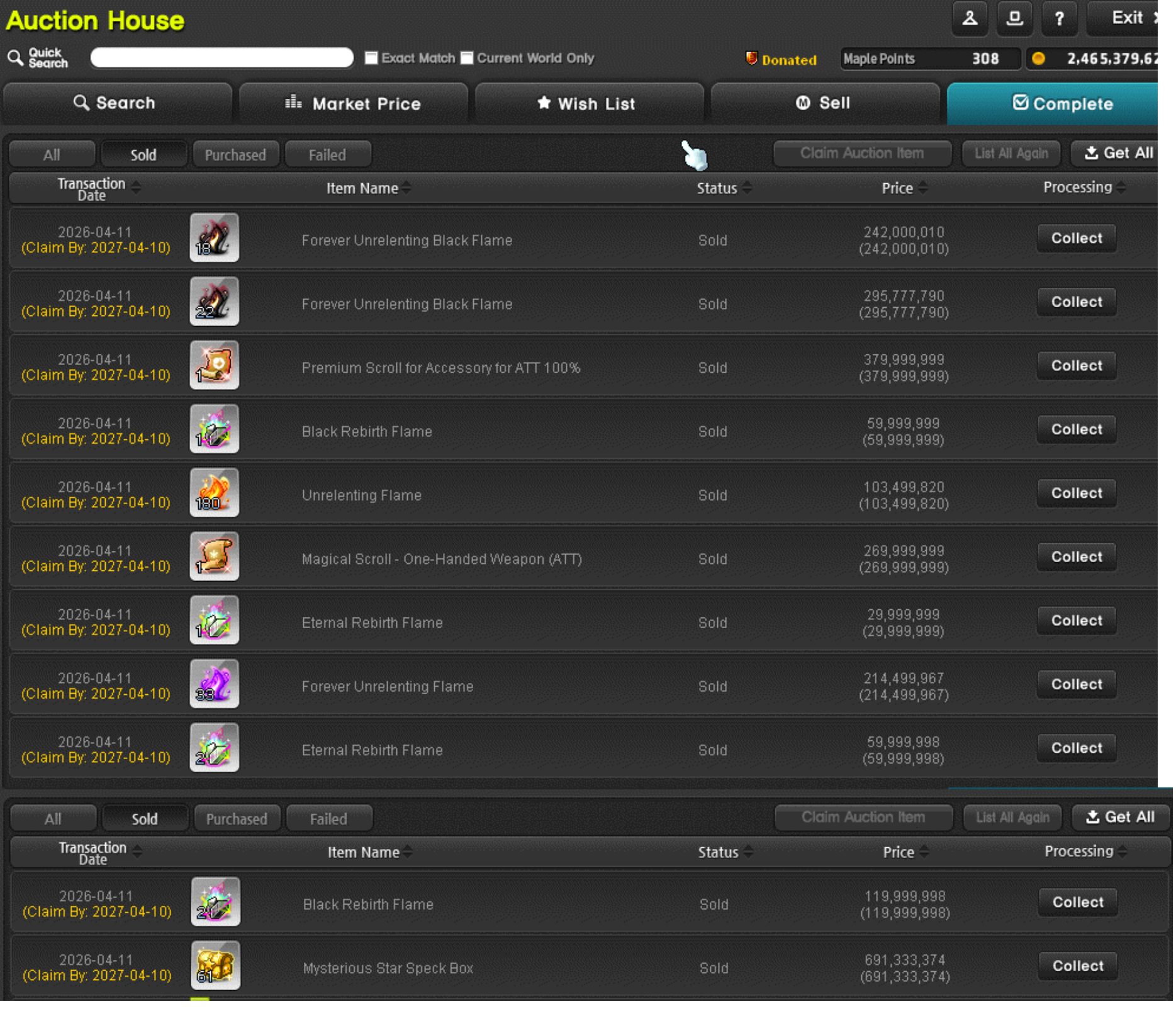Sort upper list by Item Name arrows
Image resolution: width=1176 pixels, height=1009 pixels.
pos(406,188)
